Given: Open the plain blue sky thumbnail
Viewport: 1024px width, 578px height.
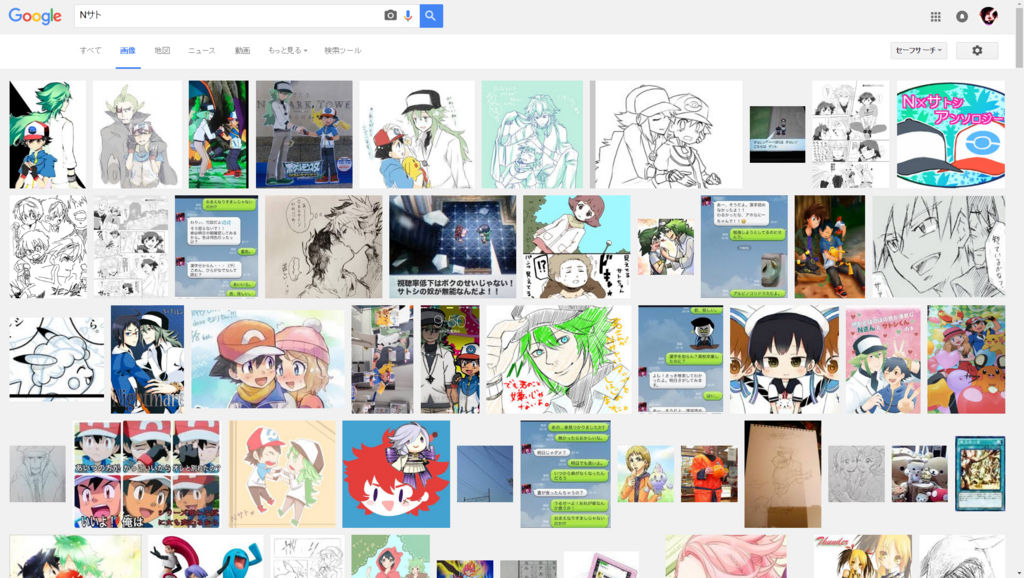Looking at the screenshot, I should pyautogui.click(x=485, y=474).
